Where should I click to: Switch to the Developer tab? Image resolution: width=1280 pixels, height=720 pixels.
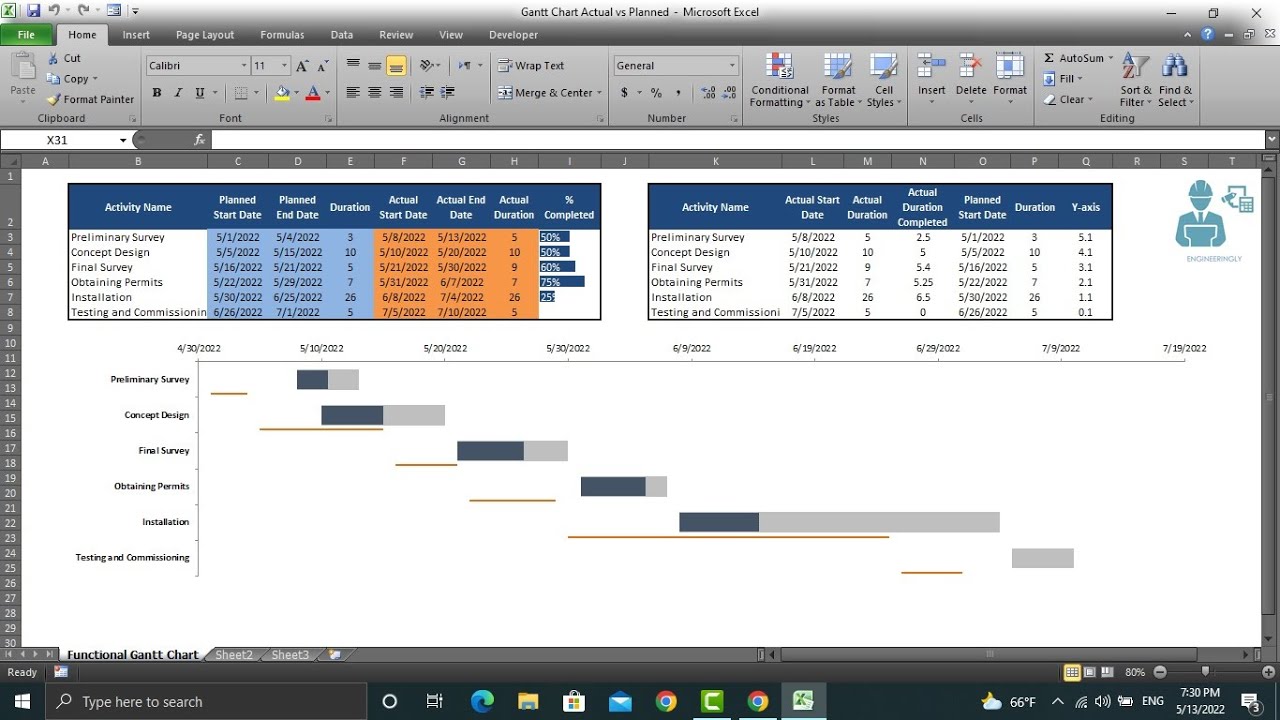(x=513, y=35)
